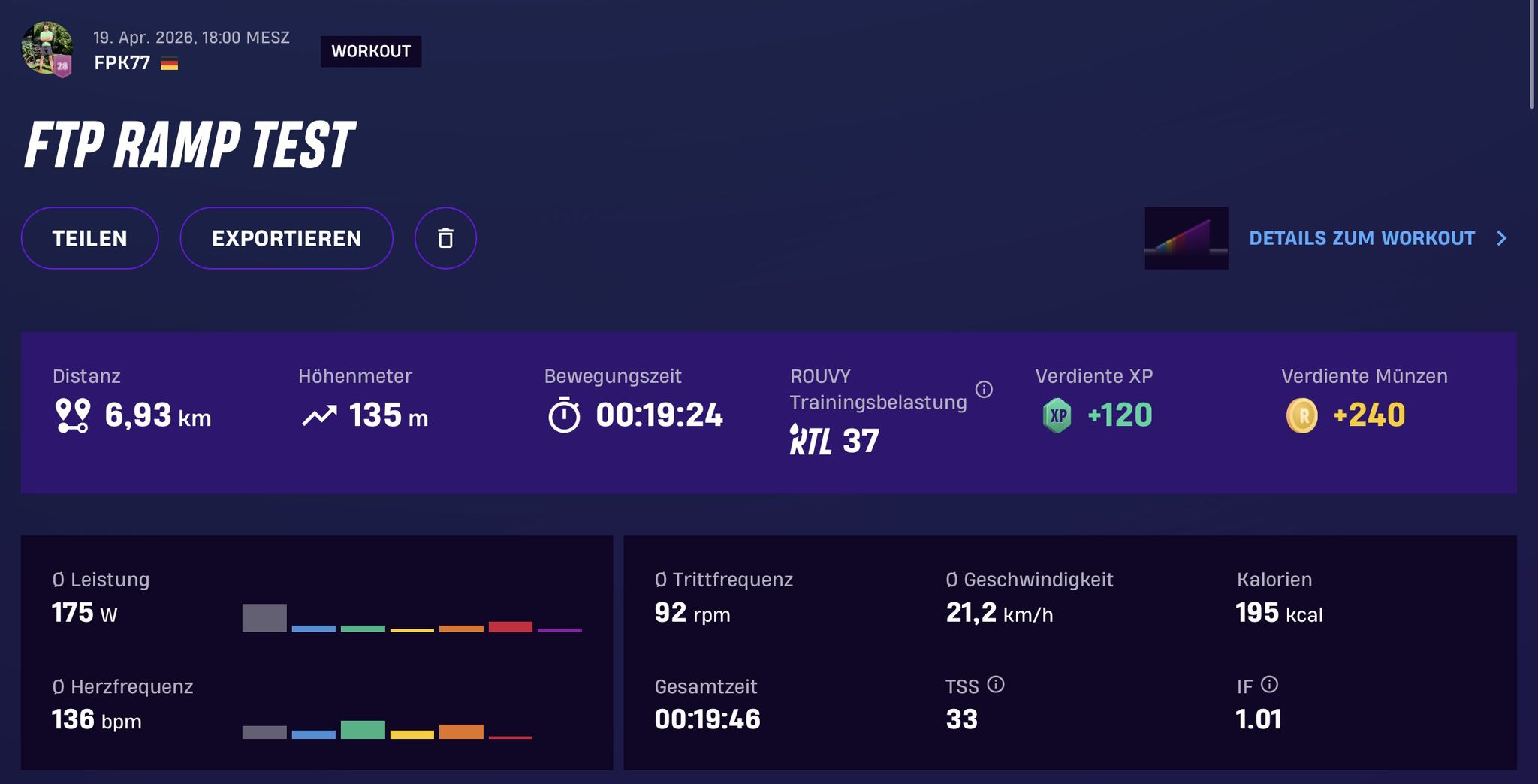Click the distance route pins icon
This screenshot has width=1538, height=784.
click(x=73, y=415)
